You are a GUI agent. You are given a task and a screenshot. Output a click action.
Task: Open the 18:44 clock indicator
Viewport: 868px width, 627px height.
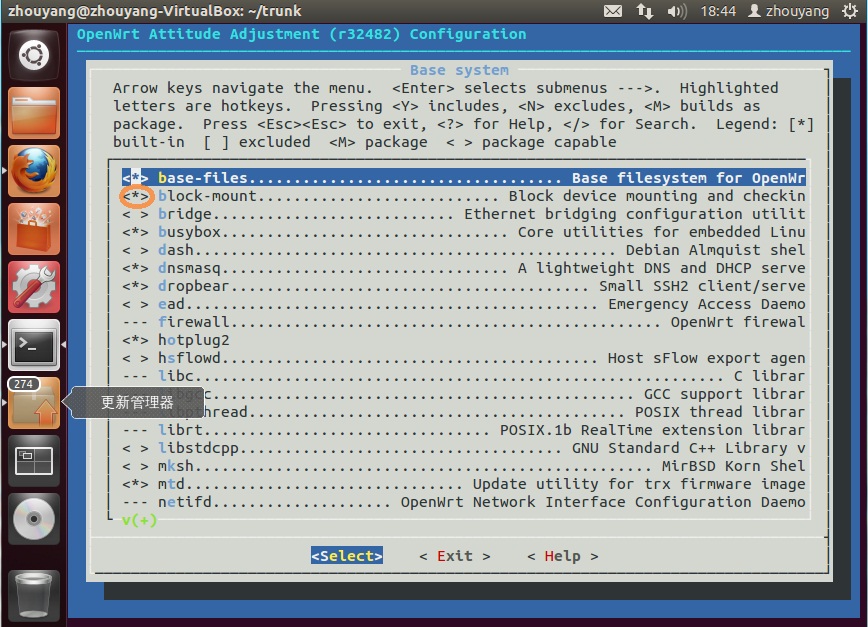(x=718, y=11)
